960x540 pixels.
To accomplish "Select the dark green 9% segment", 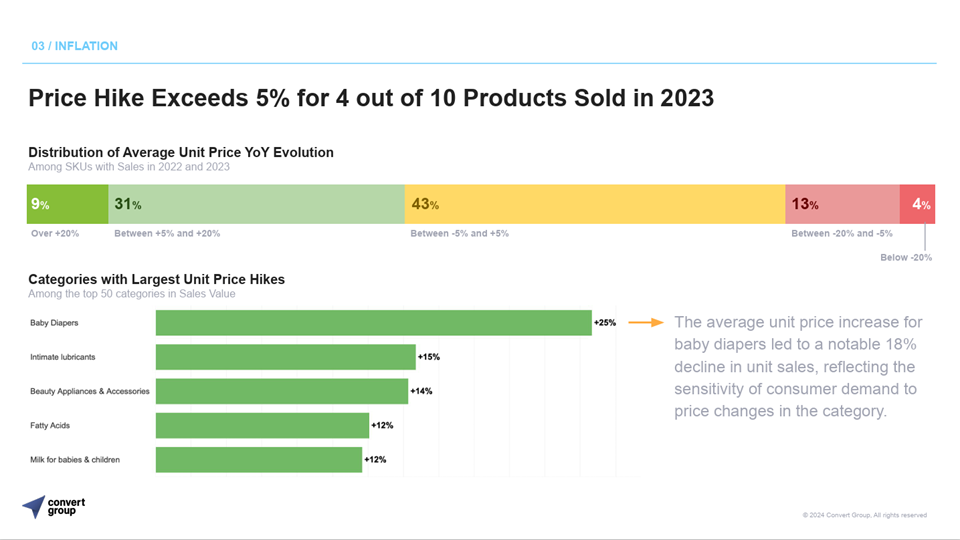I will [x=67, y=204].
